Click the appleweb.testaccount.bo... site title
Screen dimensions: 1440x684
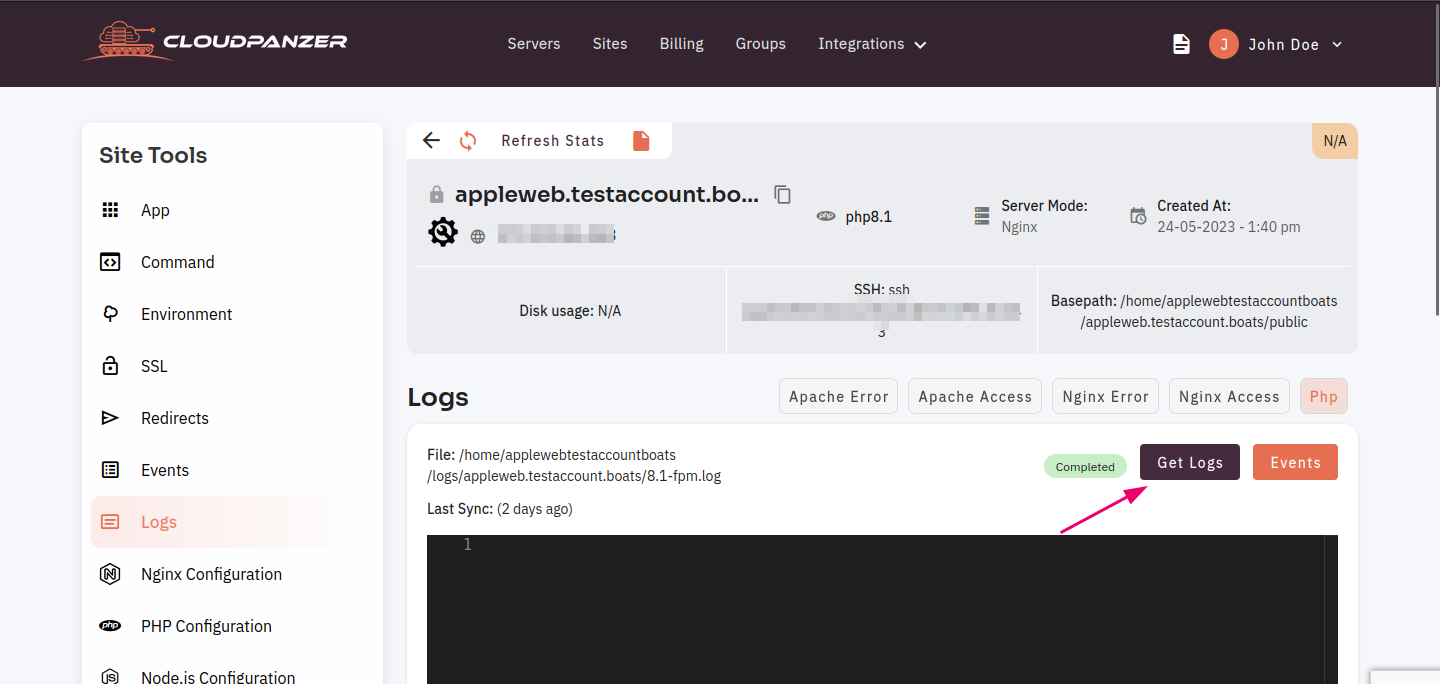(x=607, y=194)
